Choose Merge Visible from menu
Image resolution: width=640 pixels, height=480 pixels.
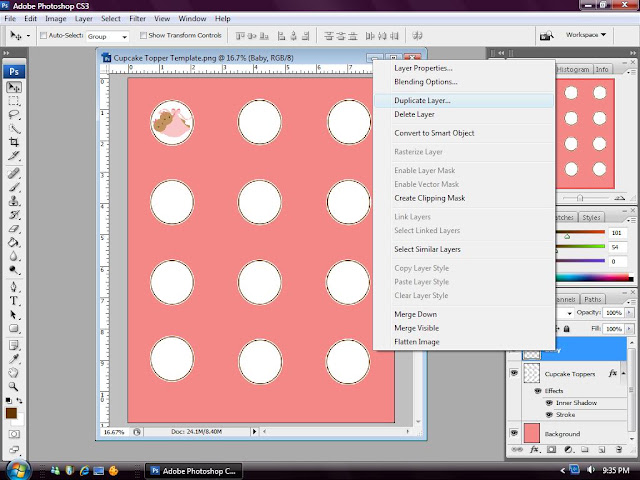[x=464, y=328]
